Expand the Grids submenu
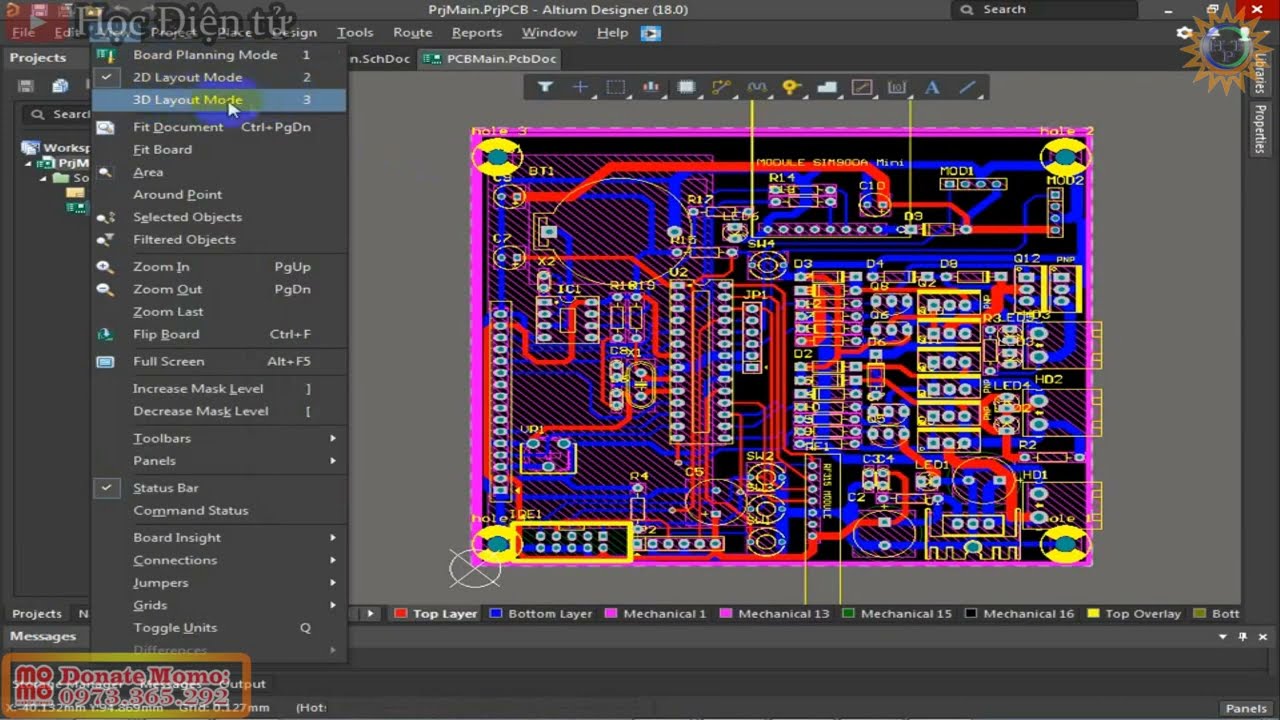The height and width of the screenshot is (720, 1280). click(x=219, y=605)
